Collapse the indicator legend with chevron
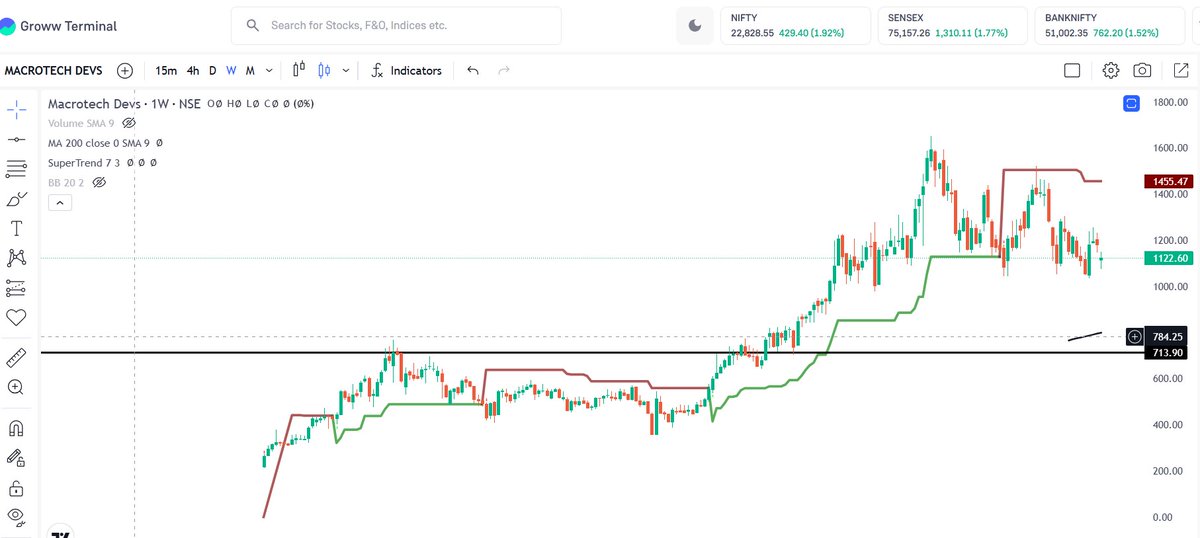 58,203
